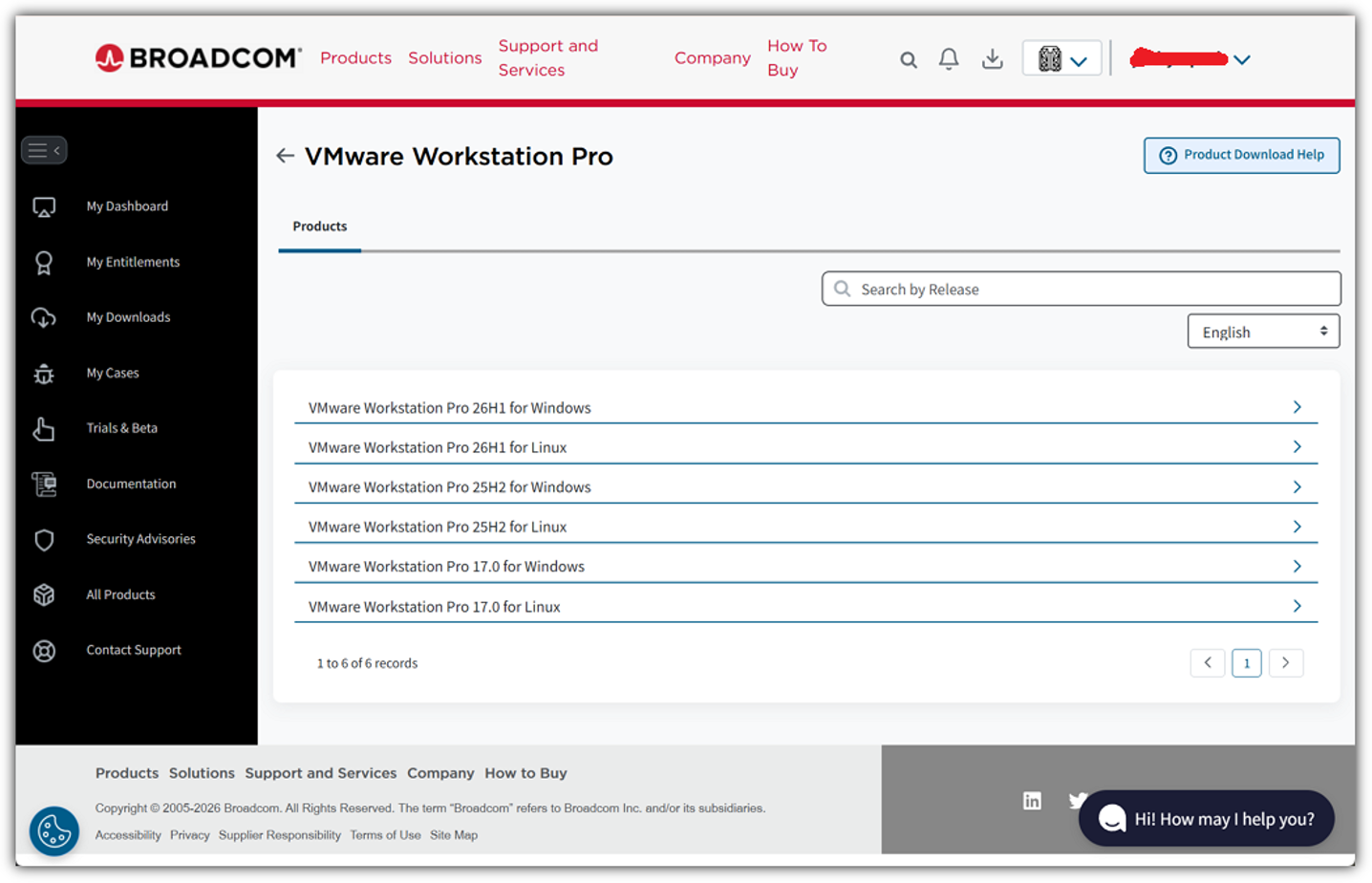Viewport: 1372px width, 883px height.
Task: Go to My Downloads in sidebar
Action: pos(128,317)
